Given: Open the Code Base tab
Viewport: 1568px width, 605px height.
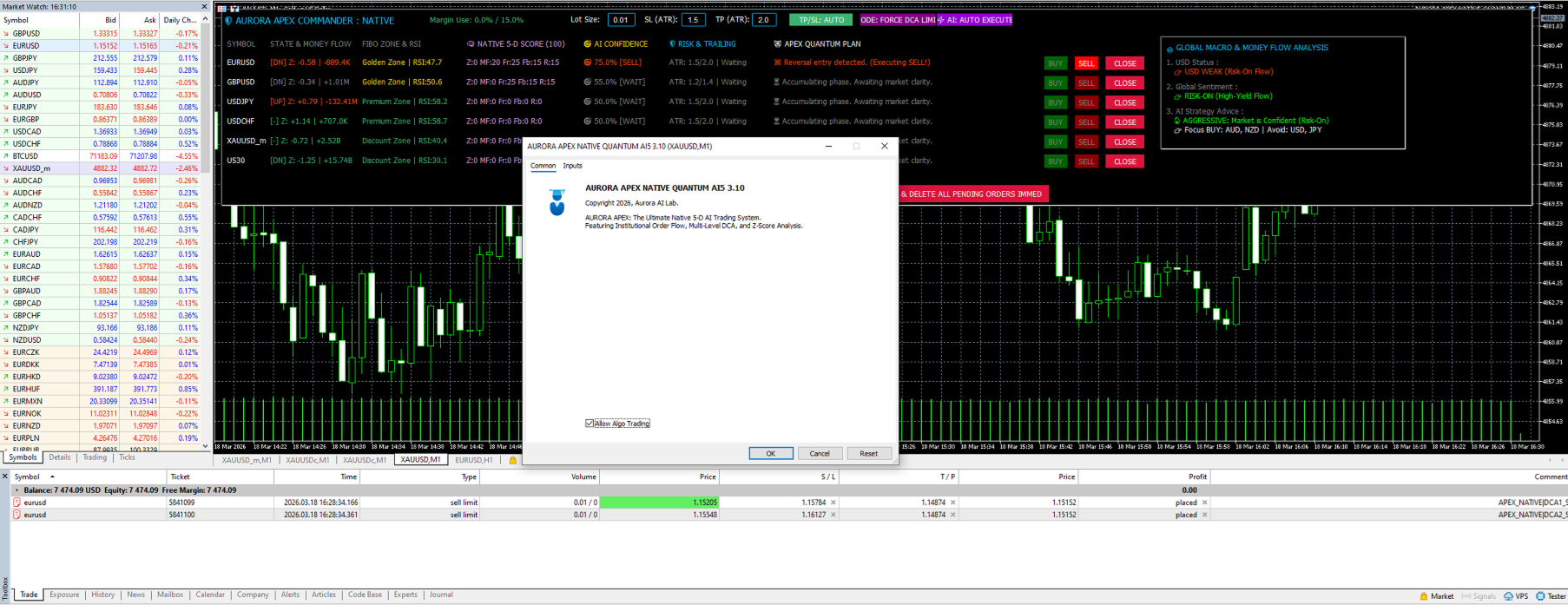Looking at the screenshot, I should click(365, 595).
